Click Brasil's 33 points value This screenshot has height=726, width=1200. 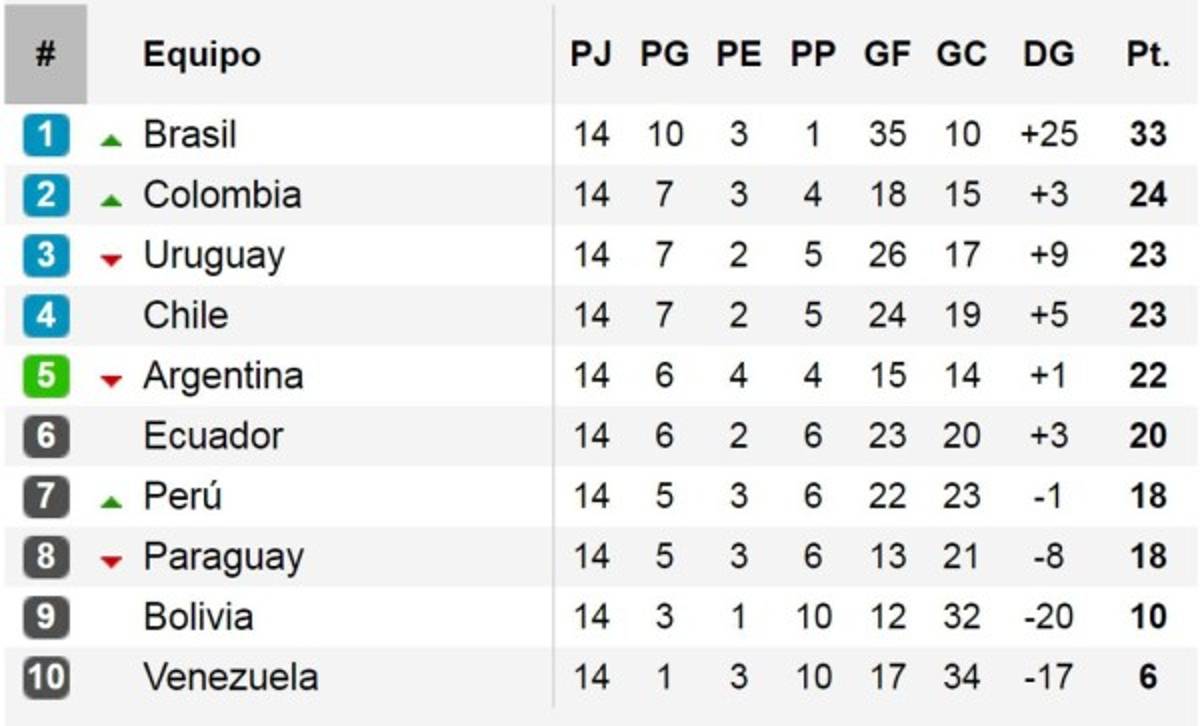(x=1147, y=135)
